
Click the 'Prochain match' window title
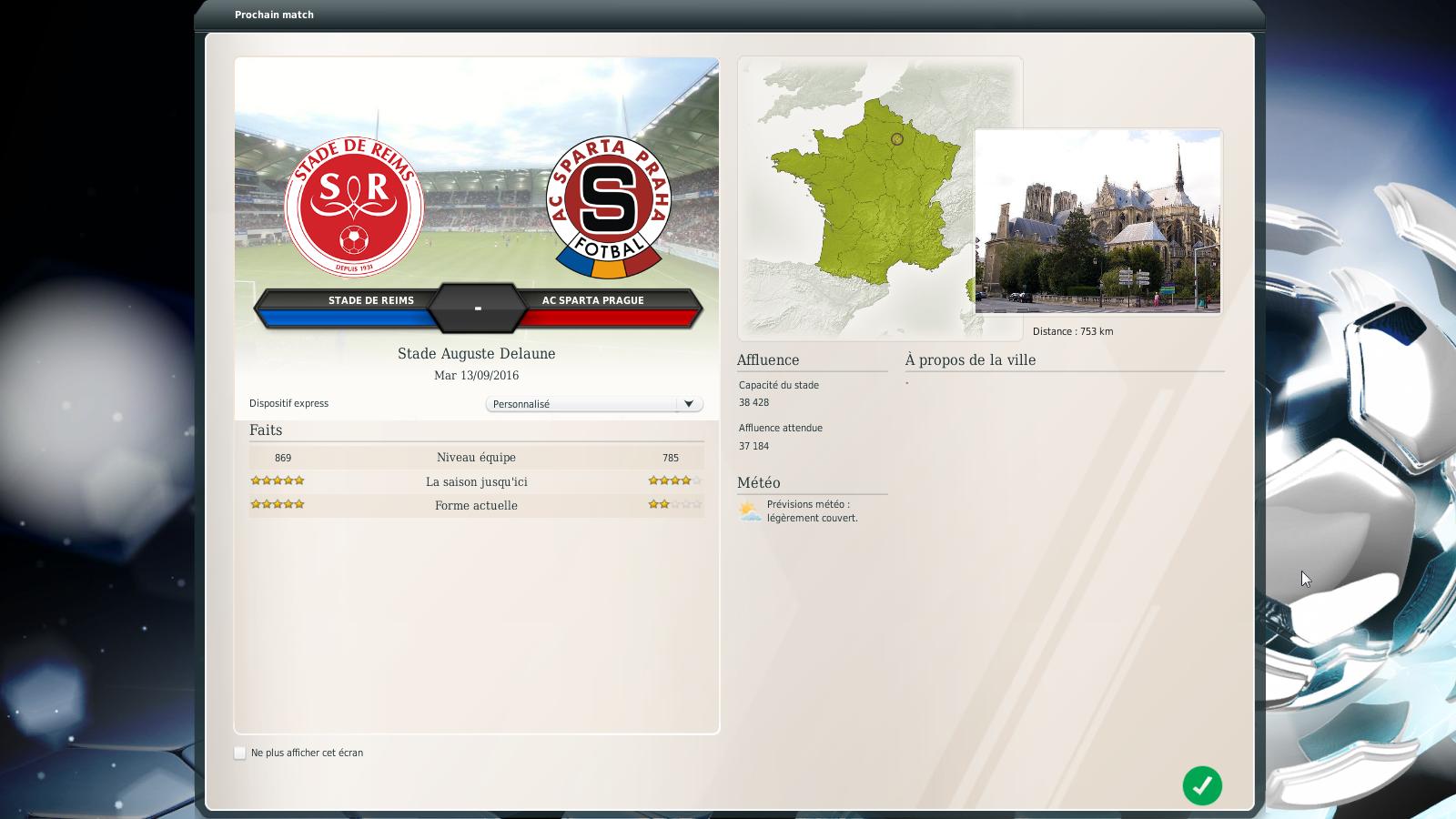click(x=274, y=15)
